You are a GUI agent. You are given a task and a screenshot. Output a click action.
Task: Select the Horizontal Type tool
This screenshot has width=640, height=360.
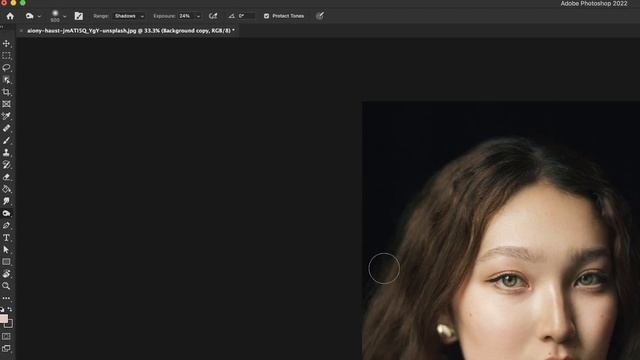tap(6, 238)
